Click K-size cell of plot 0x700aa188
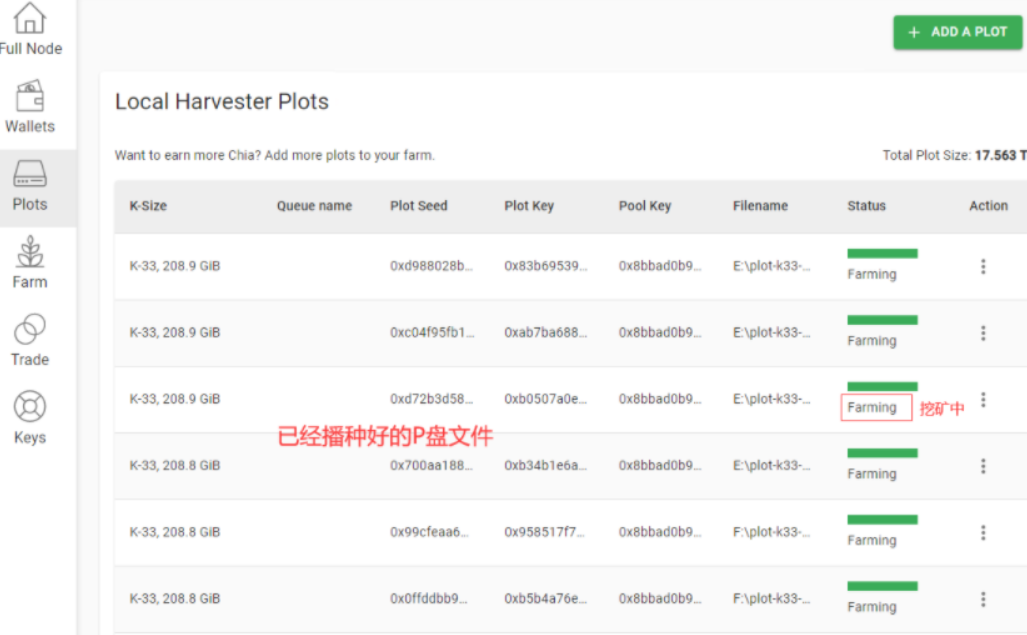Screen dimensions: 1027x635 [175, 465]
